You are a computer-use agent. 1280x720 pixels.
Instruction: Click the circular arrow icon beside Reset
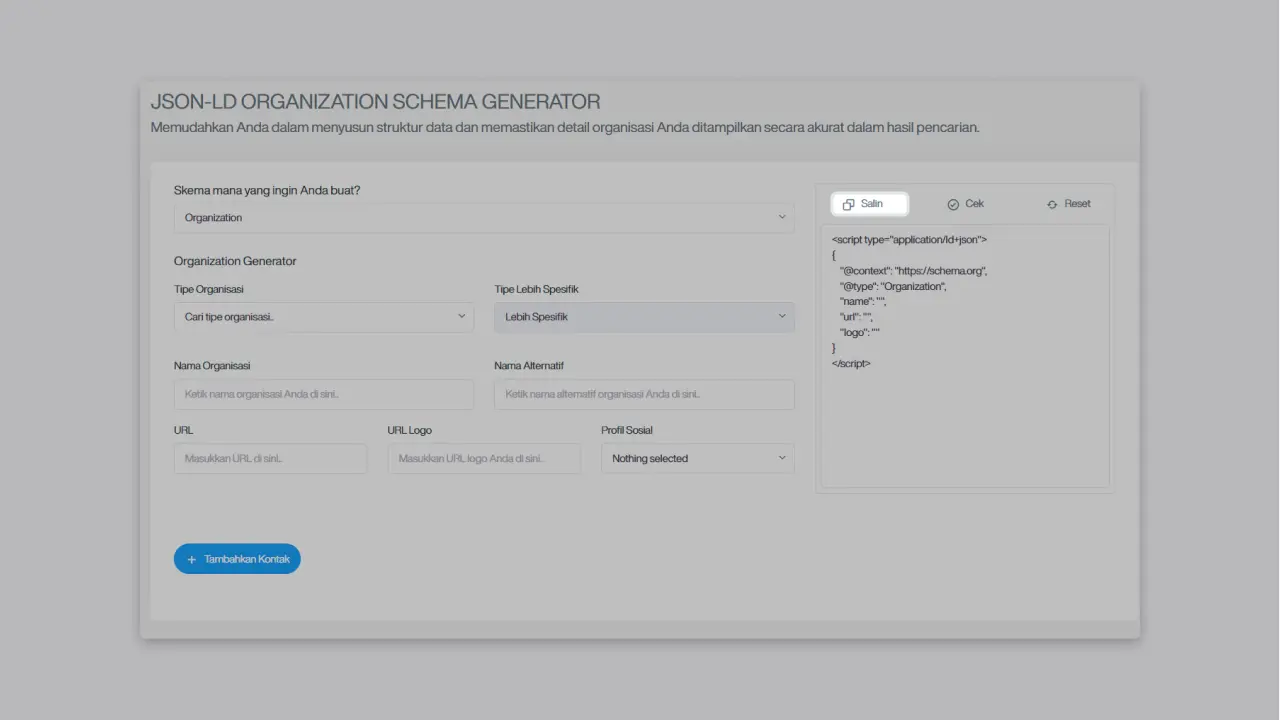pyautogui.click(x=1052, y=204)
